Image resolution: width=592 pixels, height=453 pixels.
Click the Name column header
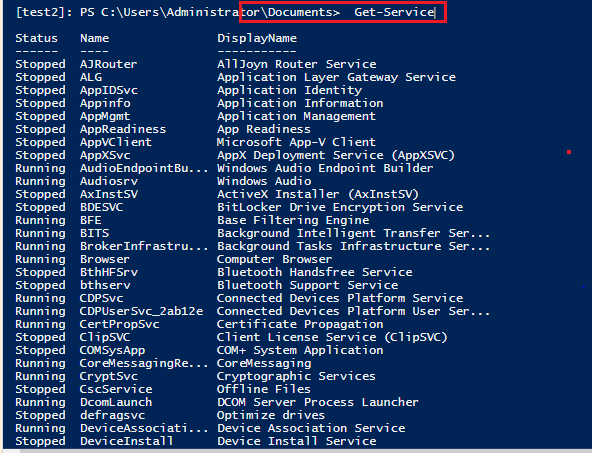coord(94,38)
